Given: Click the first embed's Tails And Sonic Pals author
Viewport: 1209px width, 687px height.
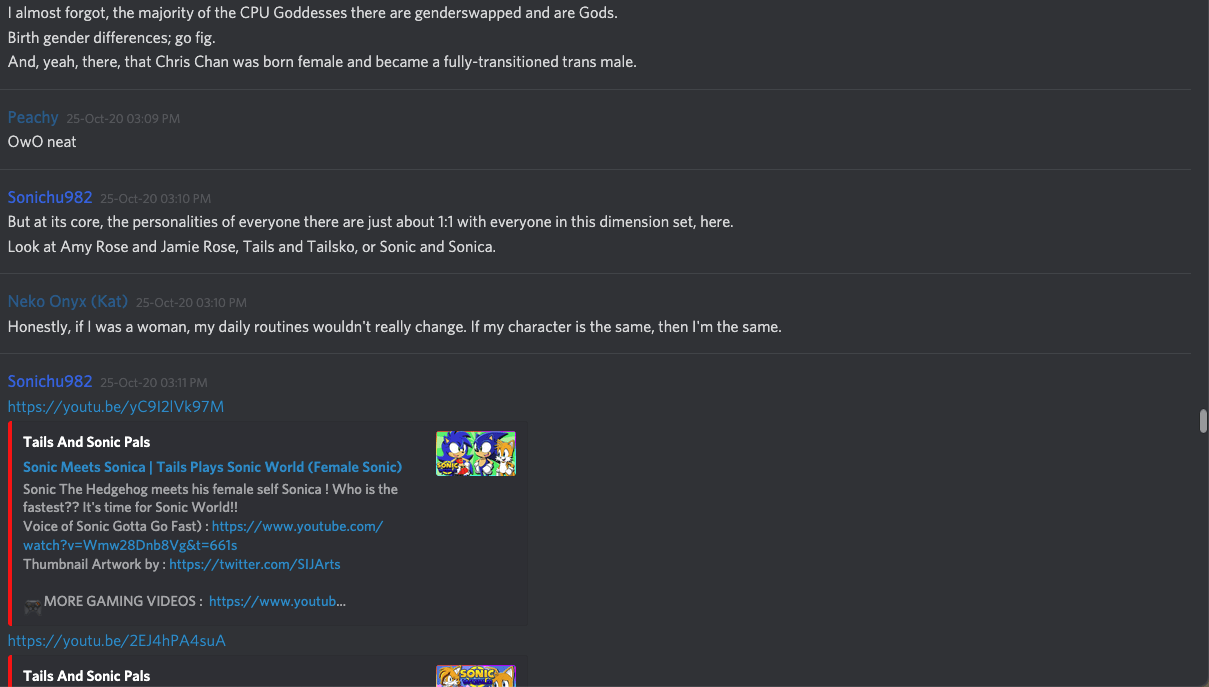Looking at the screenshot, I should (x=87, y=442).
